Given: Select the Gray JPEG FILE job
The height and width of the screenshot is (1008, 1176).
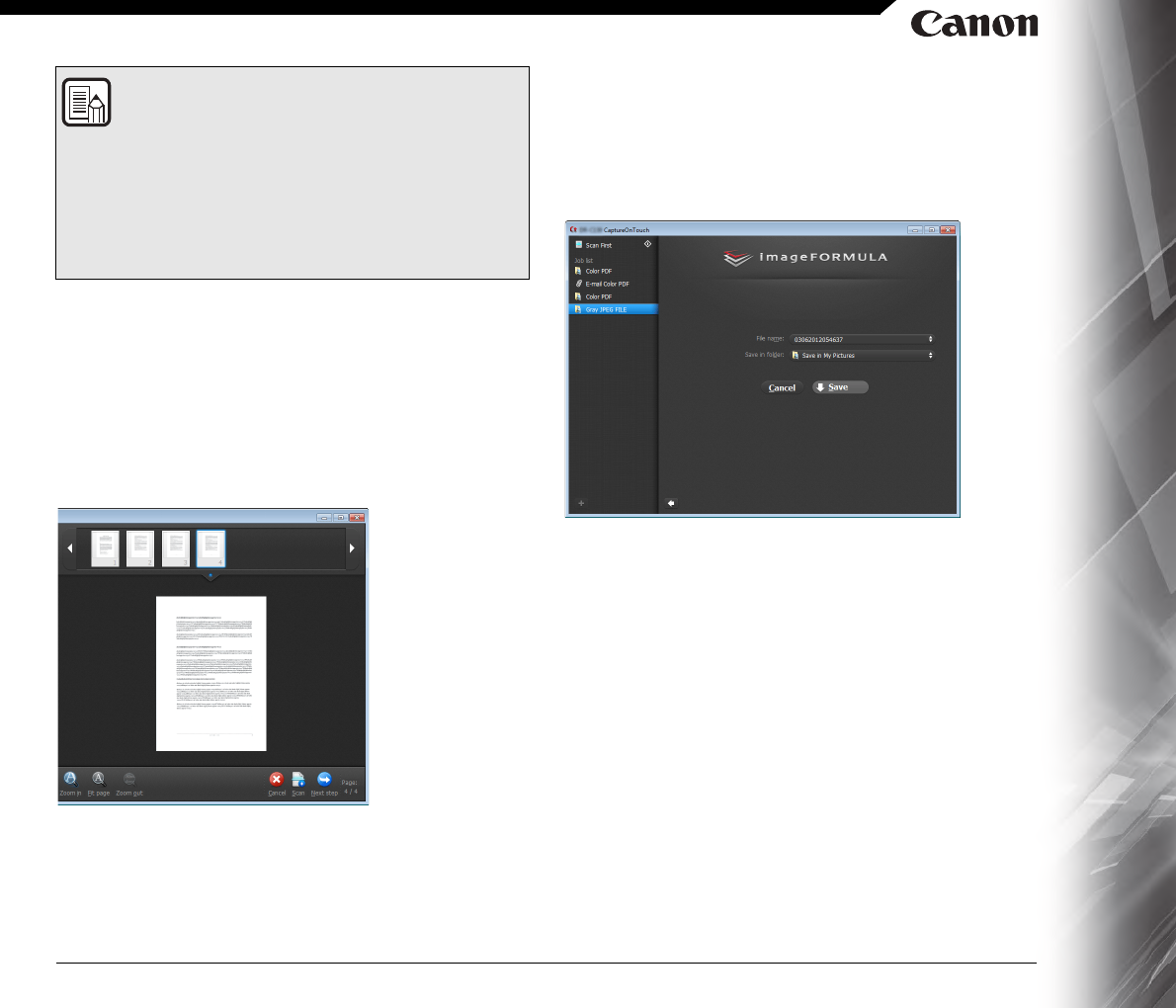Looking at the screenshot, I should 606,309.
